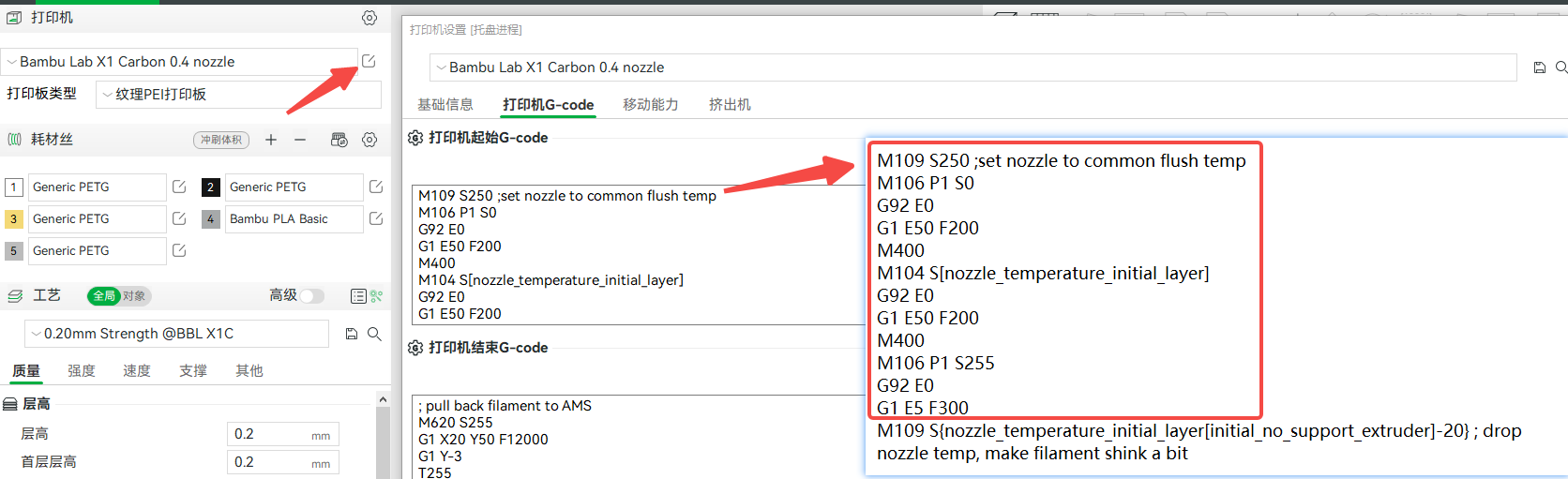Click the gear icon beside 打印机起始G-code
Screen dimensions: 1568x479
pyautogui.click(x=415, y=138)
